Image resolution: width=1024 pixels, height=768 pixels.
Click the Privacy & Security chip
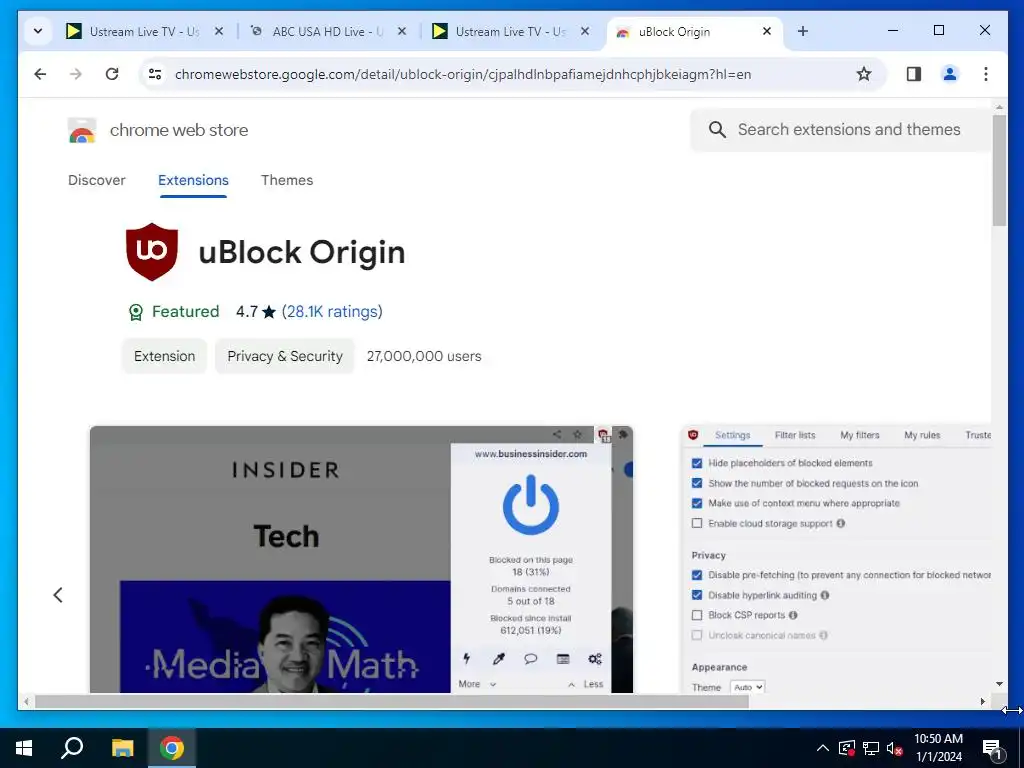coord(285,356)
